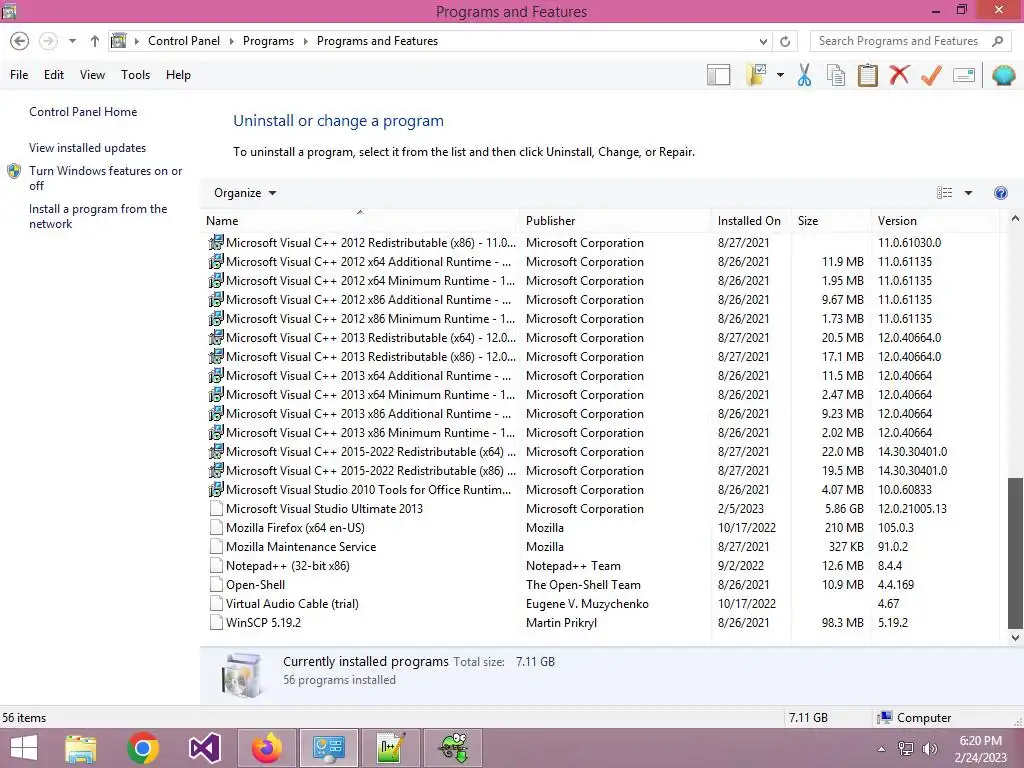Toggle the preview pane layout icon
Viewport: 1024px width, 768px height.
click(x=718, y=75)
